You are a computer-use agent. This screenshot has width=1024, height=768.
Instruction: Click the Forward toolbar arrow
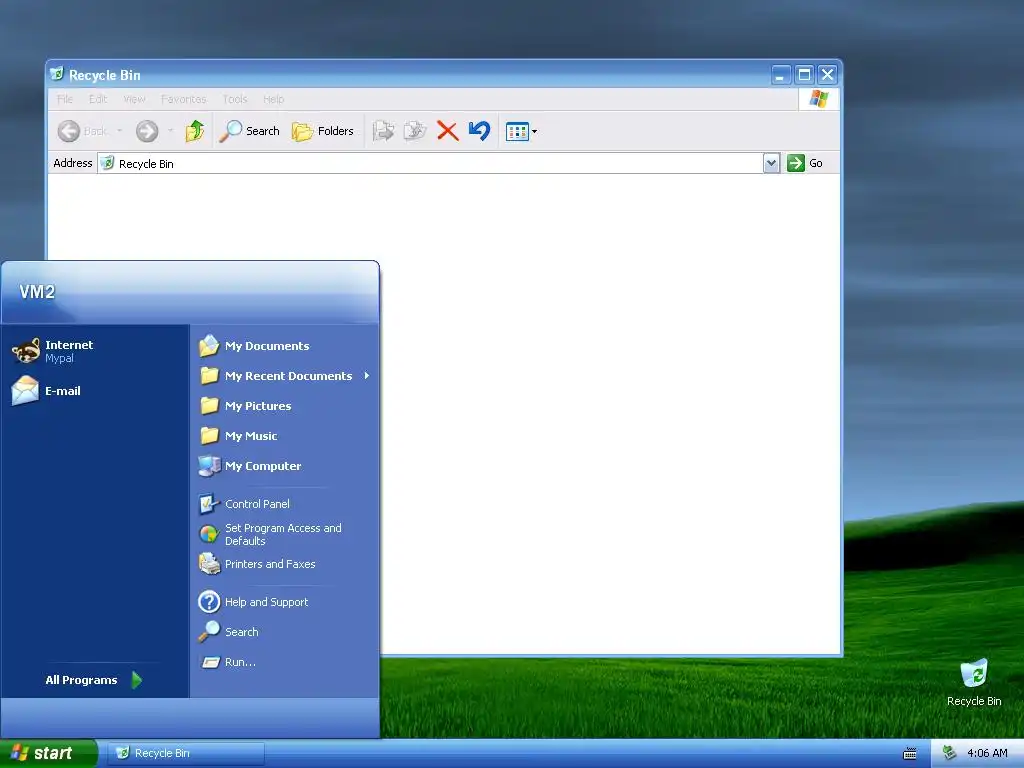click(x=147, y=131)
